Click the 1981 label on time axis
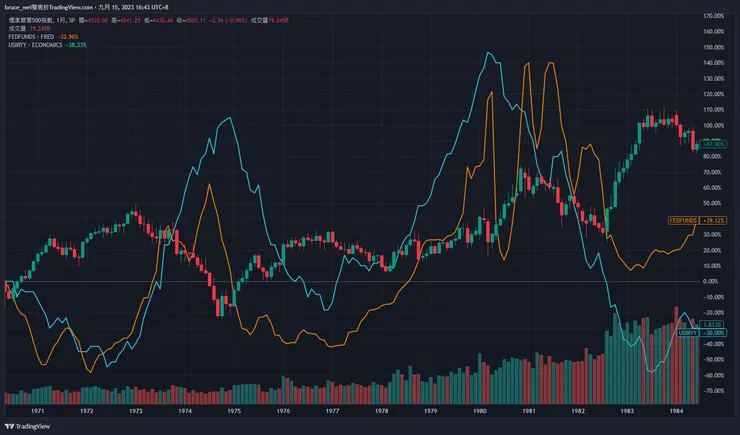 529,411
